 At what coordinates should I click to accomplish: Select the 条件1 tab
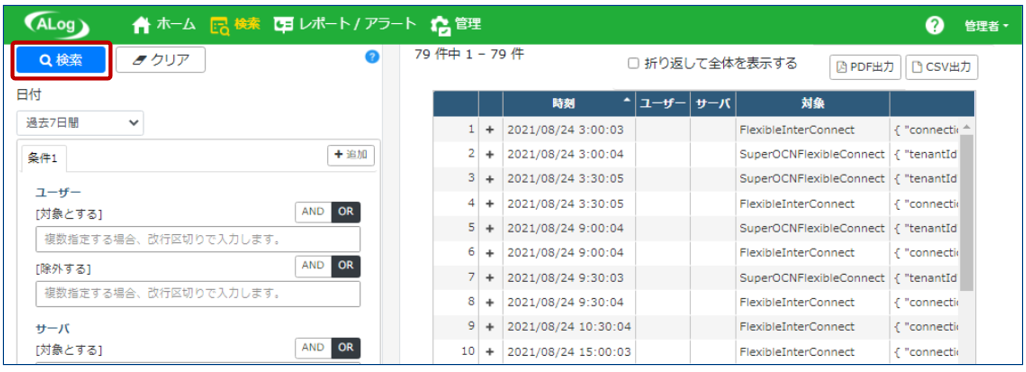[x=44, y=159]
